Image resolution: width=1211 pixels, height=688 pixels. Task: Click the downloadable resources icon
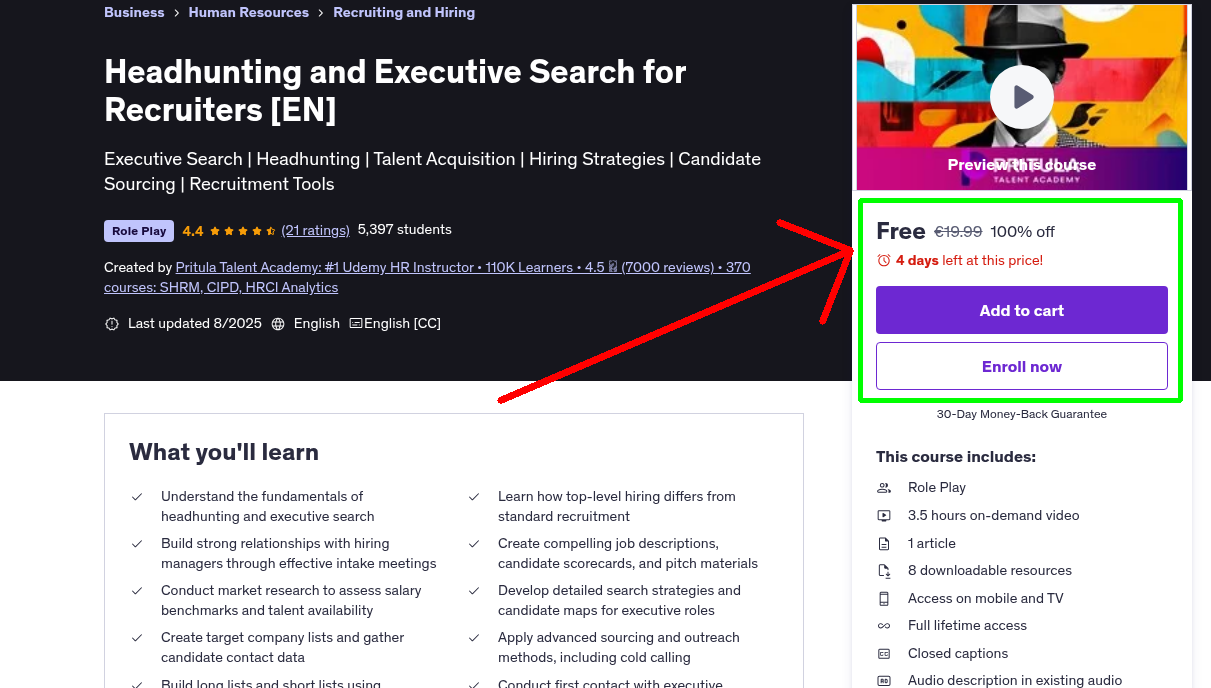pos(884,571)
